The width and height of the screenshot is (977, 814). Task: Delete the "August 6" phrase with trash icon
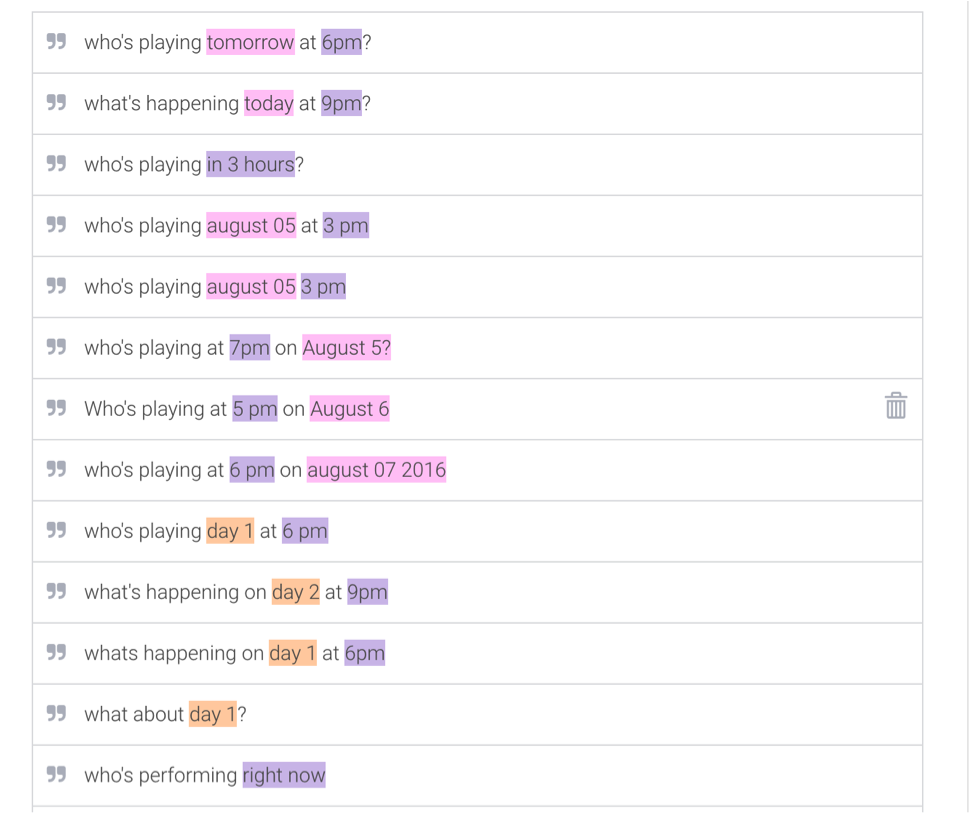click(895, 406)
